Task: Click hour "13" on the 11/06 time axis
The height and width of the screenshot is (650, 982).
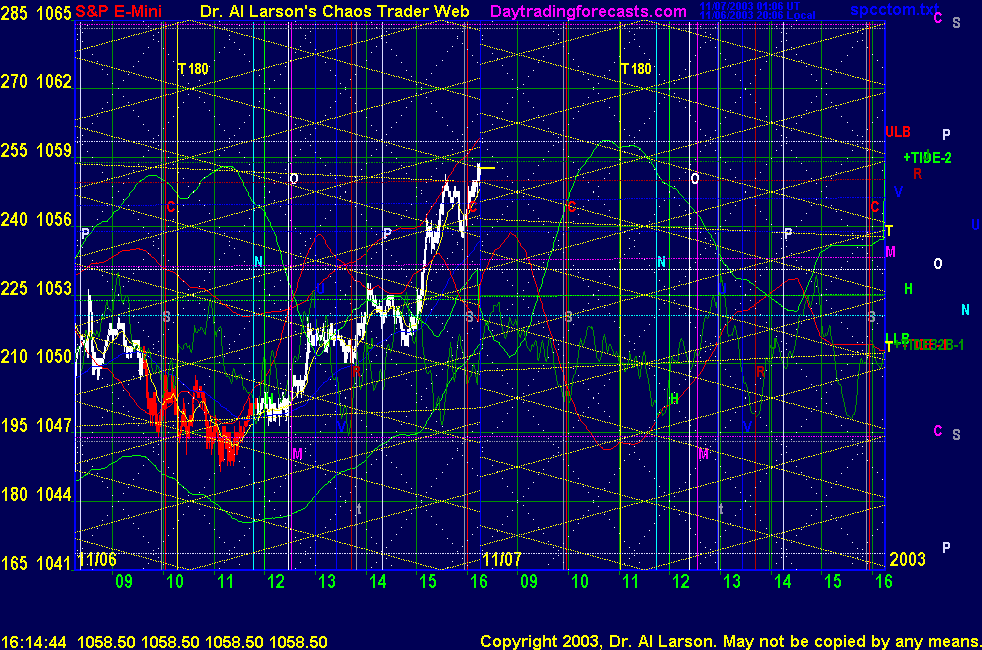Action: point(327,582)
